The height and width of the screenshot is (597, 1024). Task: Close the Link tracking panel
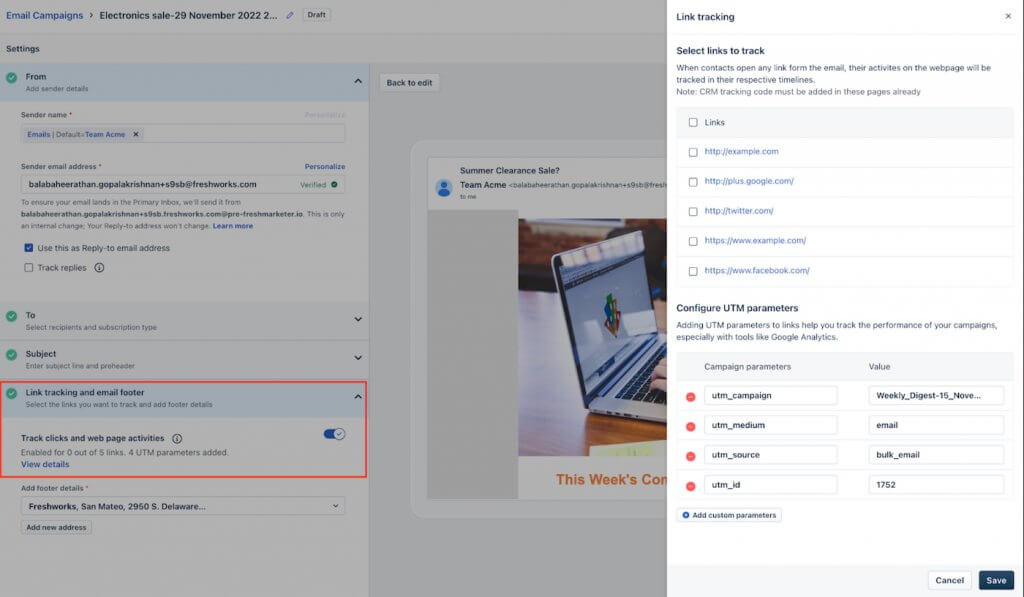click(1010, 16)
